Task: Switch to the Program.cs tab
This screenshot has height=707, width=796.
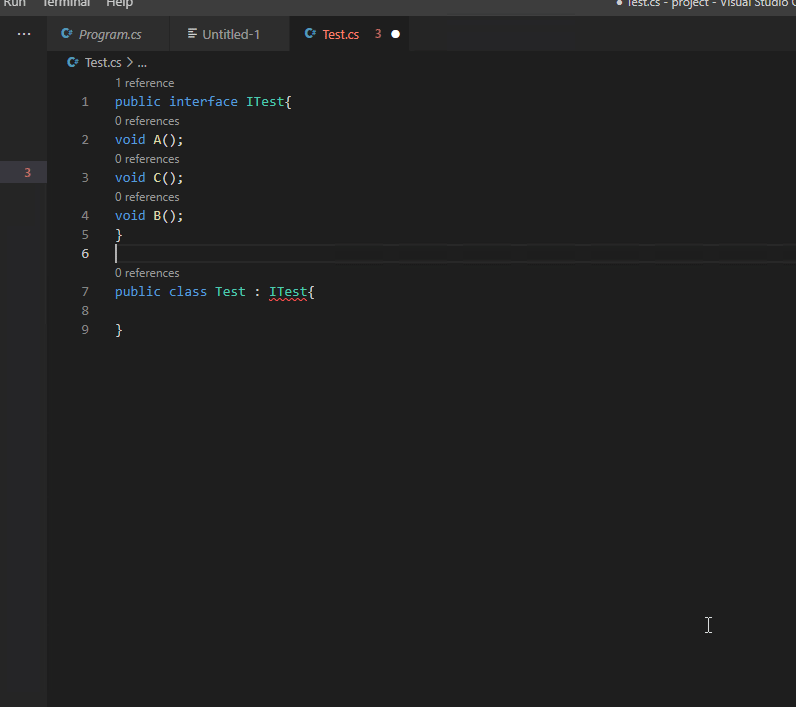Action: pos(108,34)
